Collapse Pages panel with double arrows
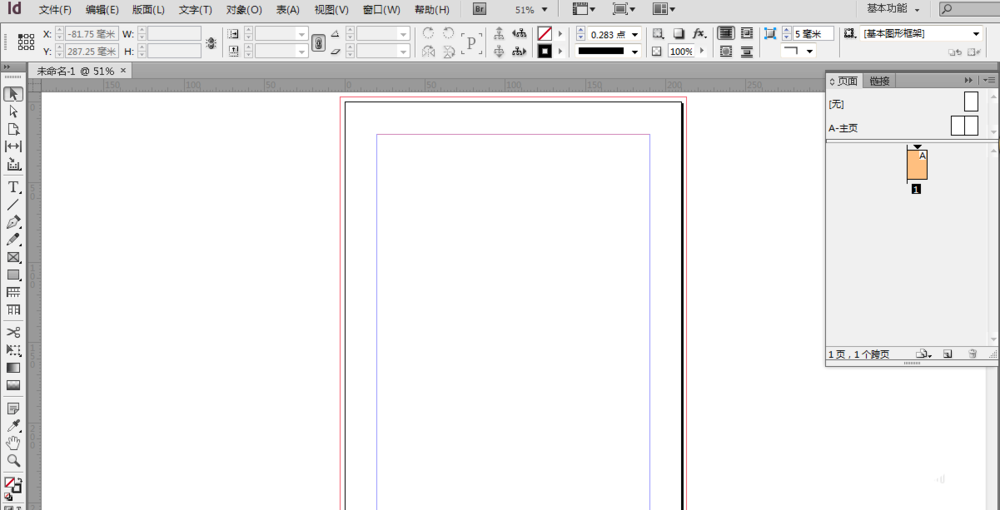 pos(969,80)
